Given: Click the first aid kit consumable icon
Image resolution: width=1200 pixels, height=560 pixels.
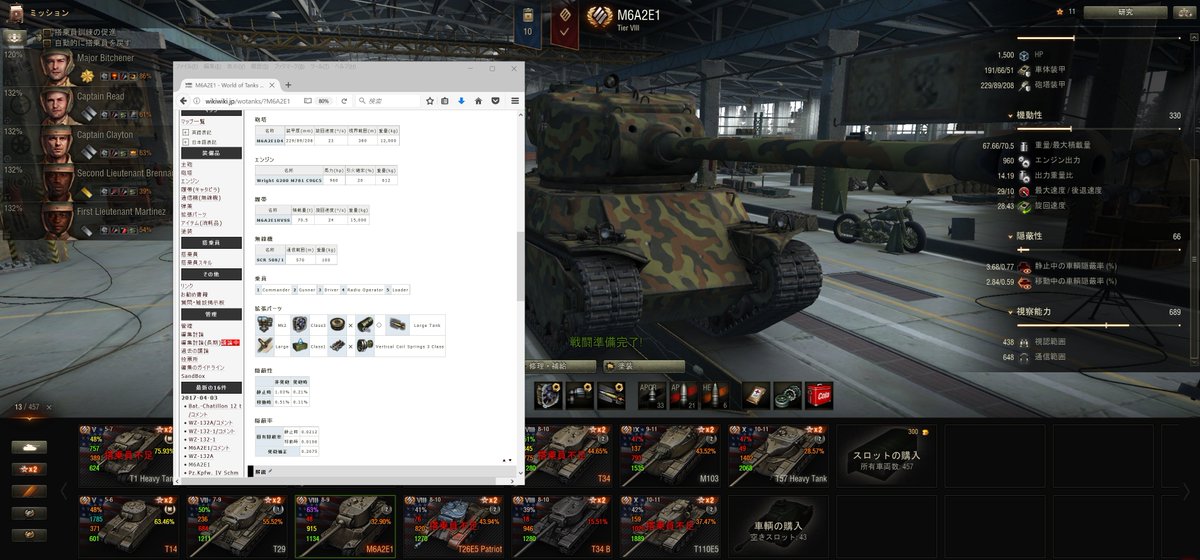Looking at the screenshot, I should tap(758, 395).
